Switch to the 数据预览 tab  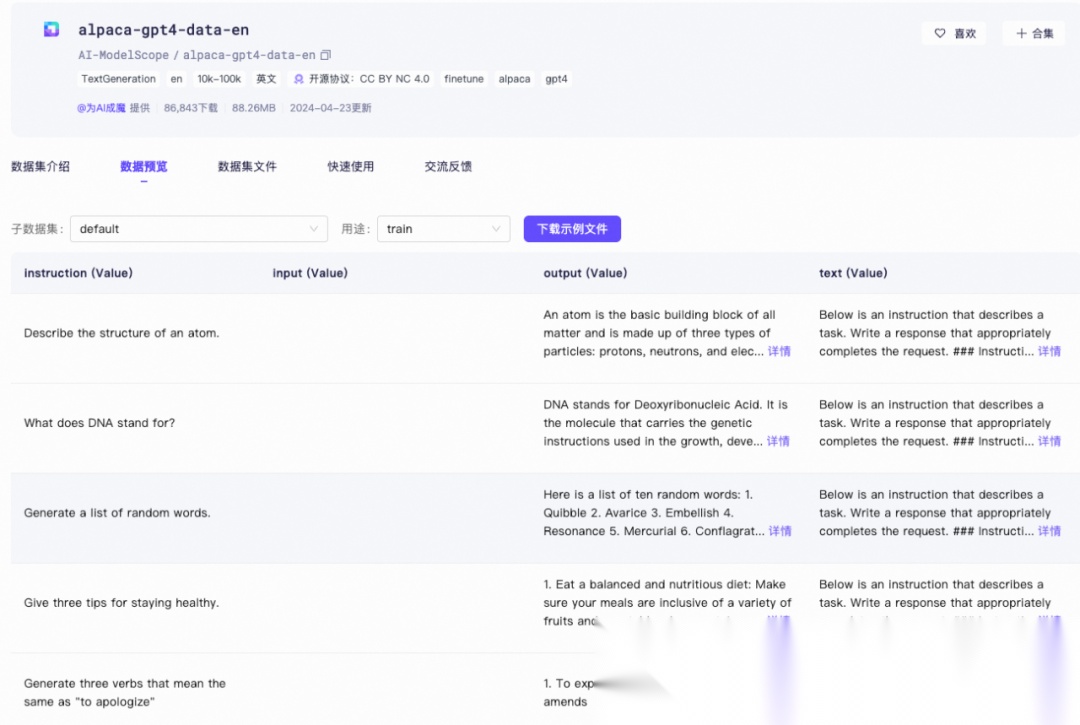[144, 167]
